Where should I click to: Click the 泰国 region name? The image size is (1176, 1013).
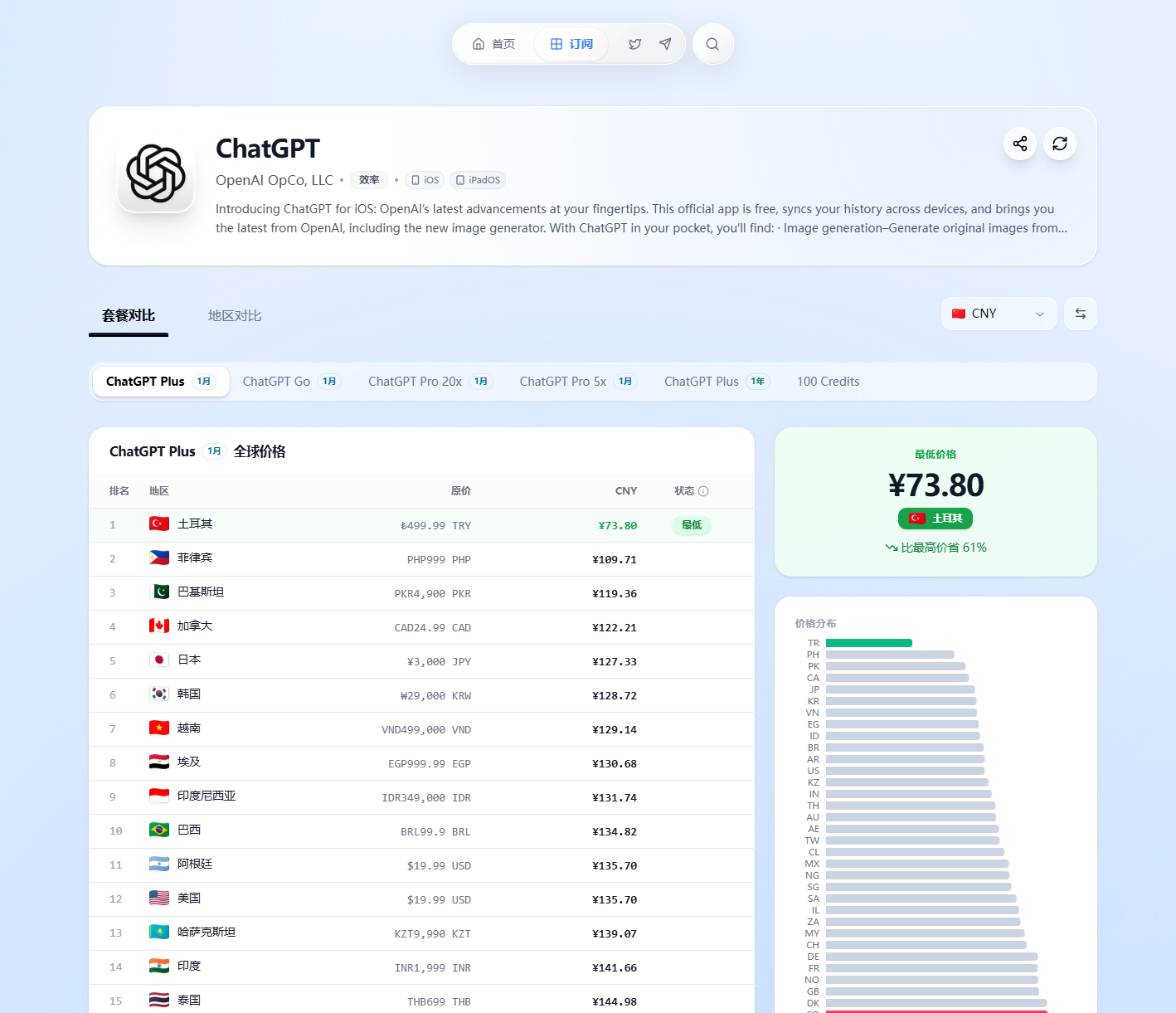pos(189,1001)
